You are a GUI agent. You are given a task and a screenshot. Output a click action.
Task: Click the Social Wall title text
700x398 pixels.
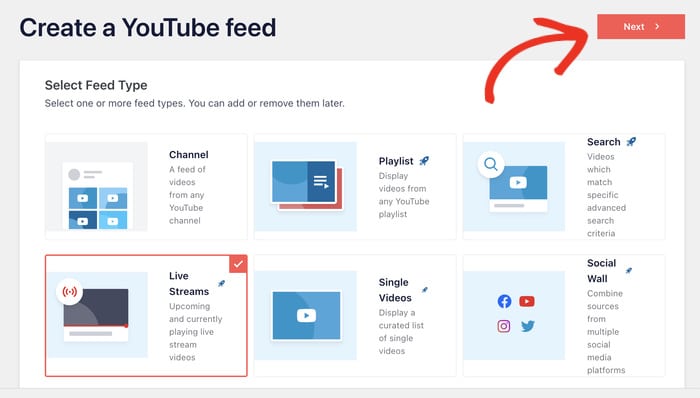click(601, 271)
